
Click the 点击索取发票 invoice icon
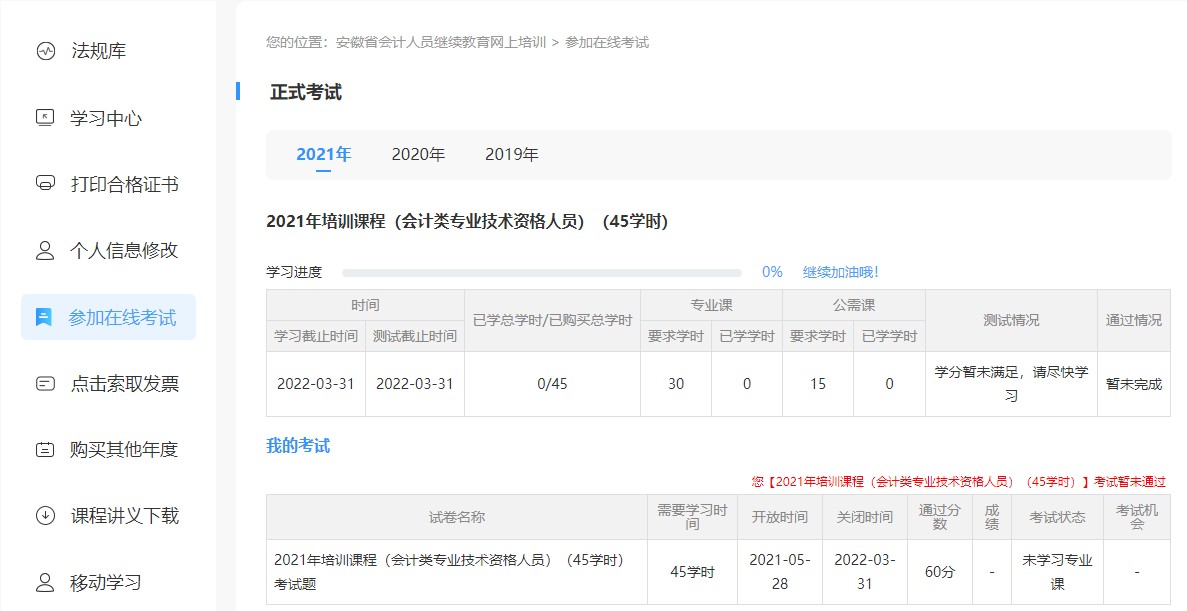[45, 383]
